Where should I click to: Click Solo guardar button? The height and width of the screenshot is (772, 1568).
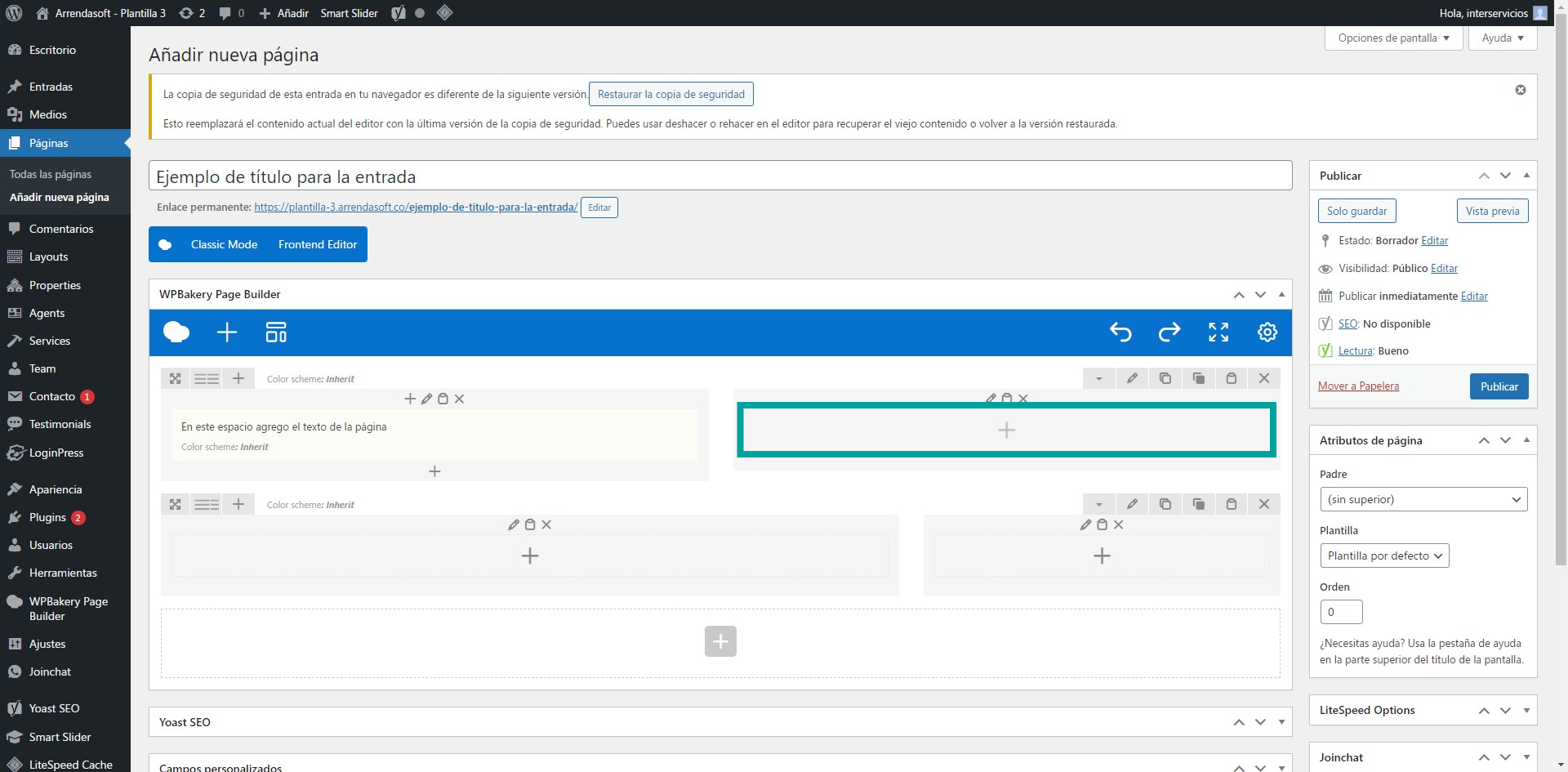(1357, 211)
